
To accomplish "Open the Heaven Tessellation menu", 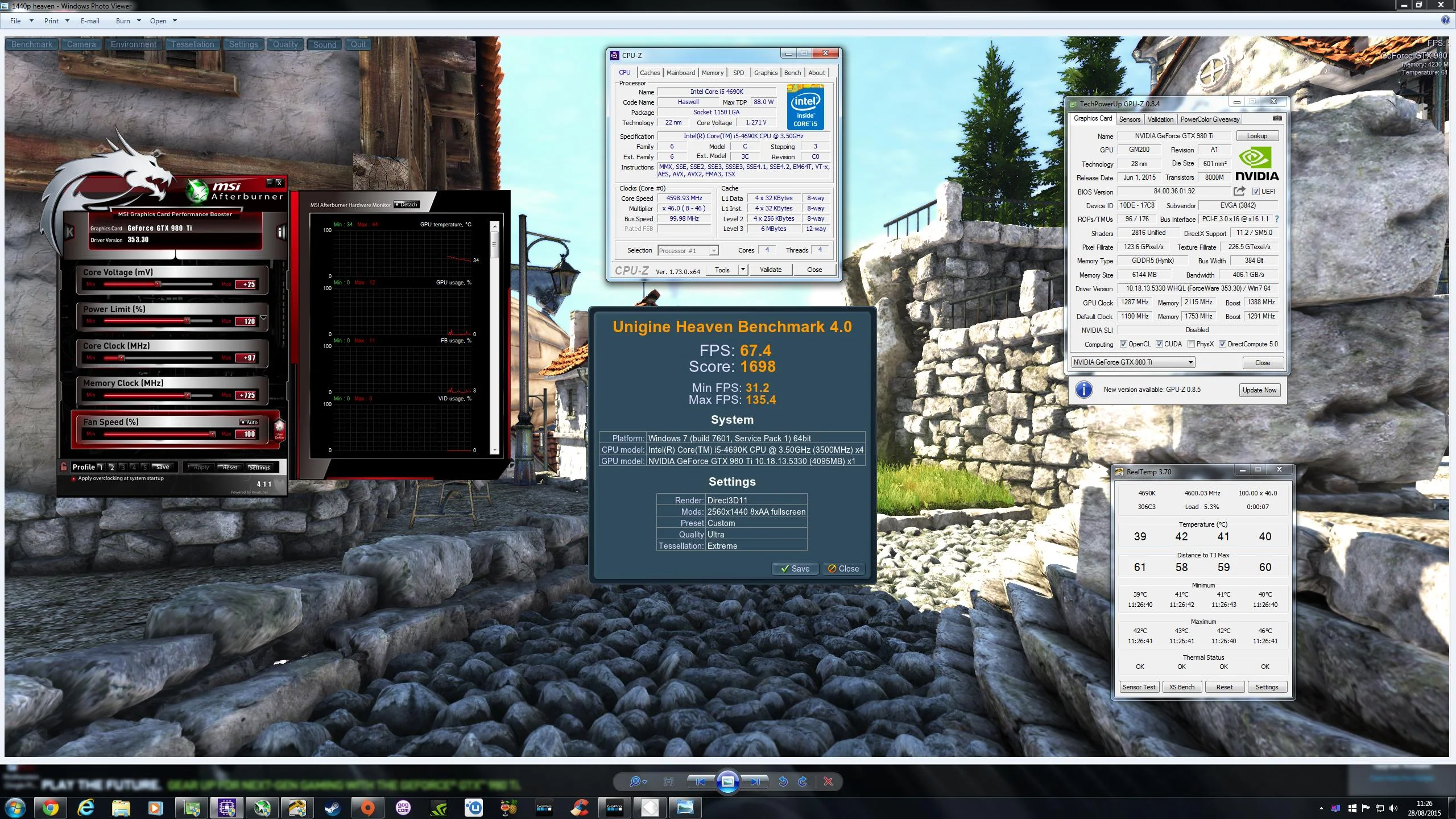I will (x=193, y=44).
